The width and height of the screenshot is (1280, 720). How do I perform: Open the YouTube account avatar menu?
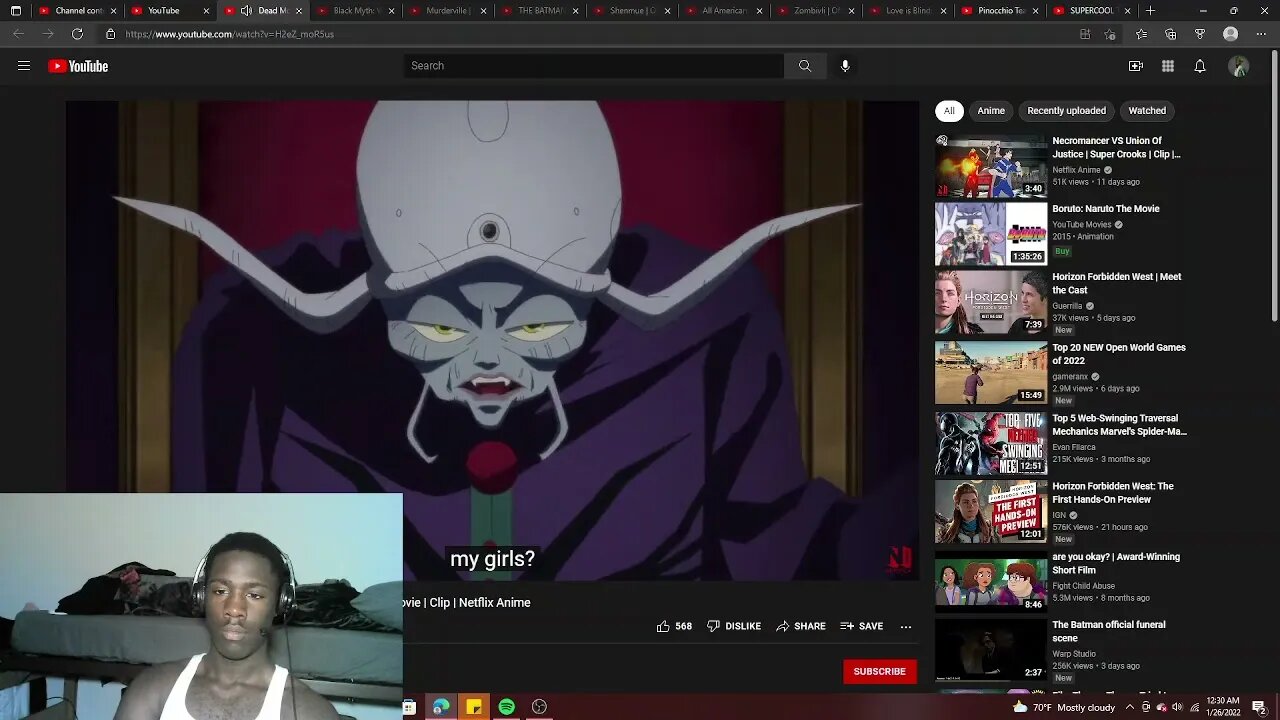coord(1239,66)
